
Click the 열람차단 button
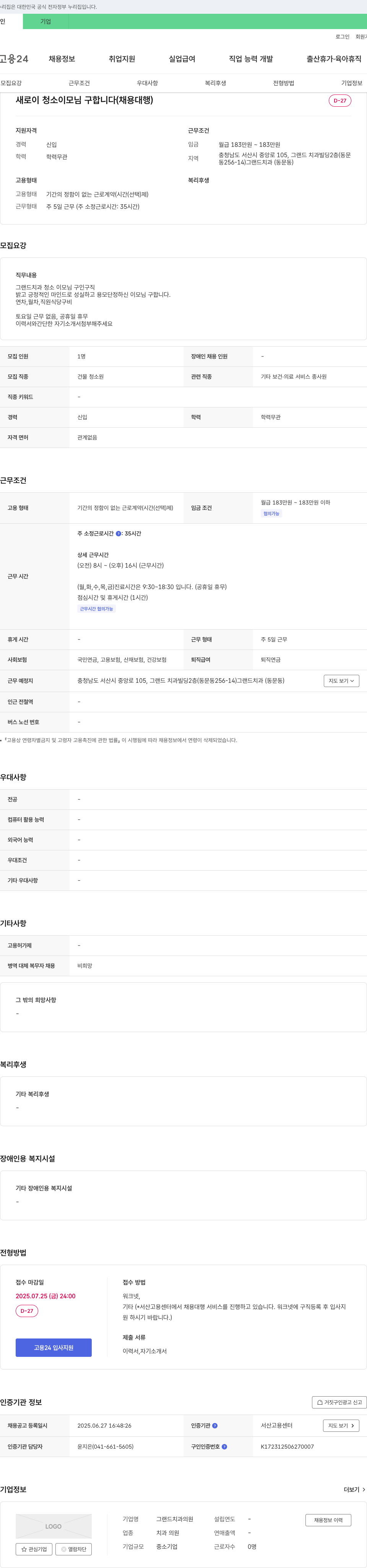click(x=74, y=1549)
